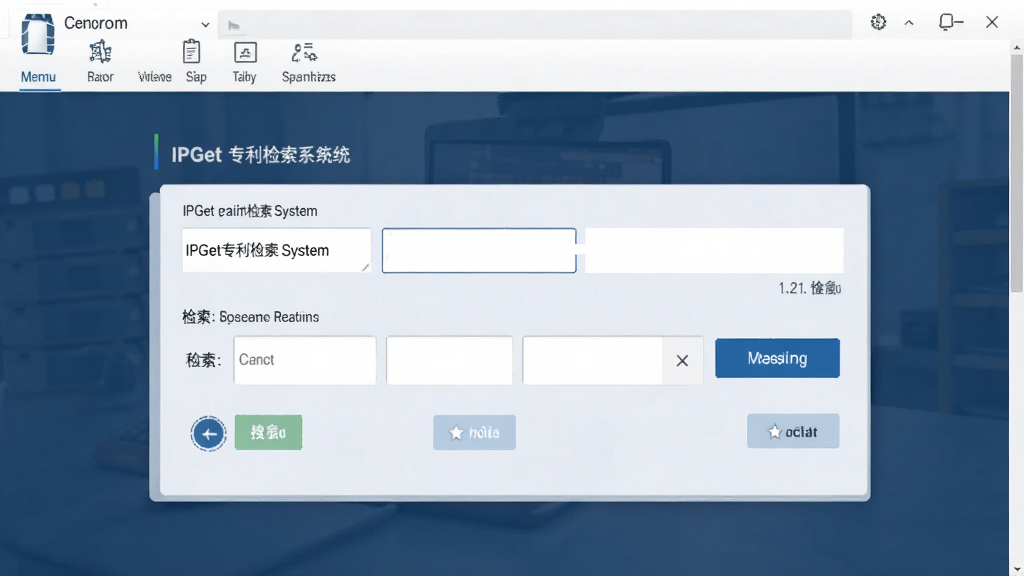Click the IPGet专利检索 System text field

(x=276, y=250)
